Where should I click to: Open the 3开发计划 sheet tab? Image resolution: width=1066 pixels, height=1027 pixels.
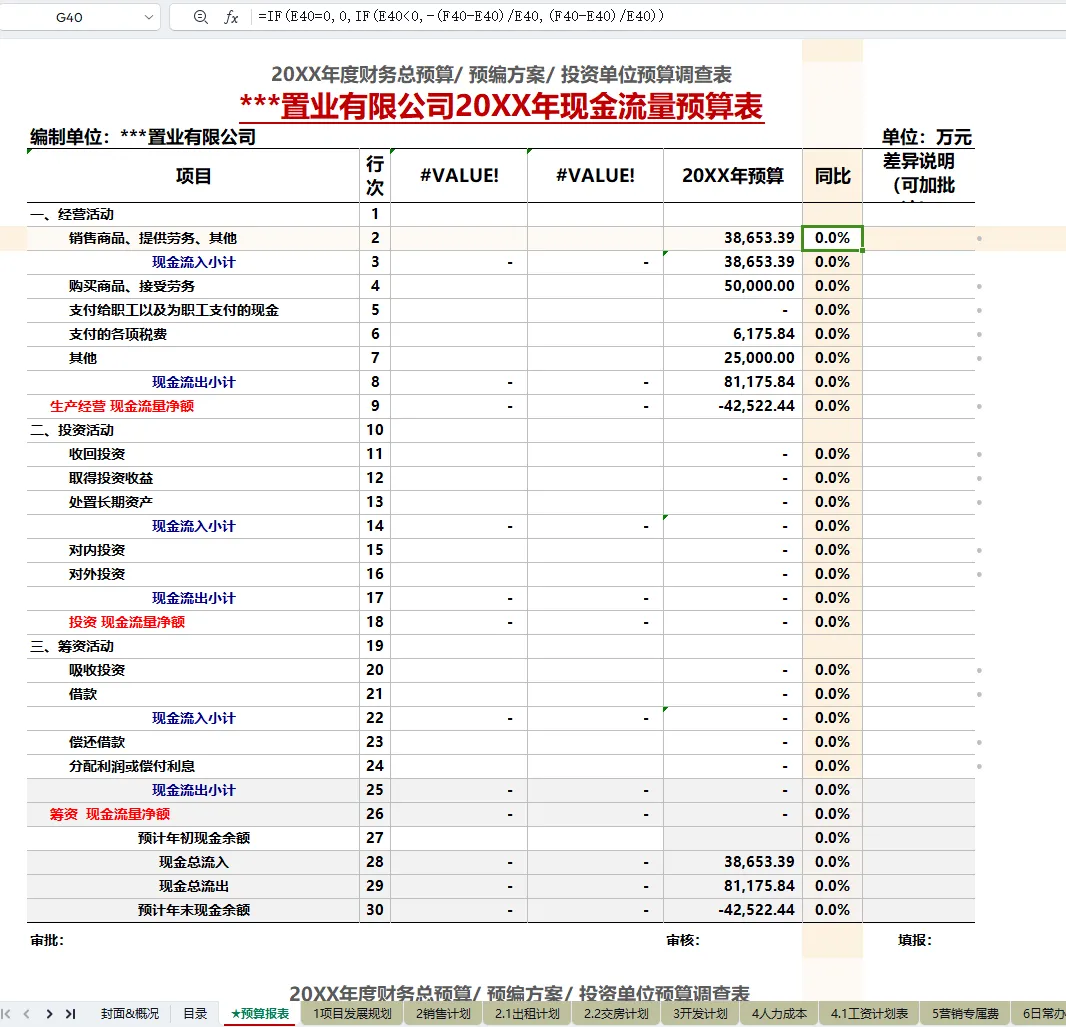click(700, 1013)
